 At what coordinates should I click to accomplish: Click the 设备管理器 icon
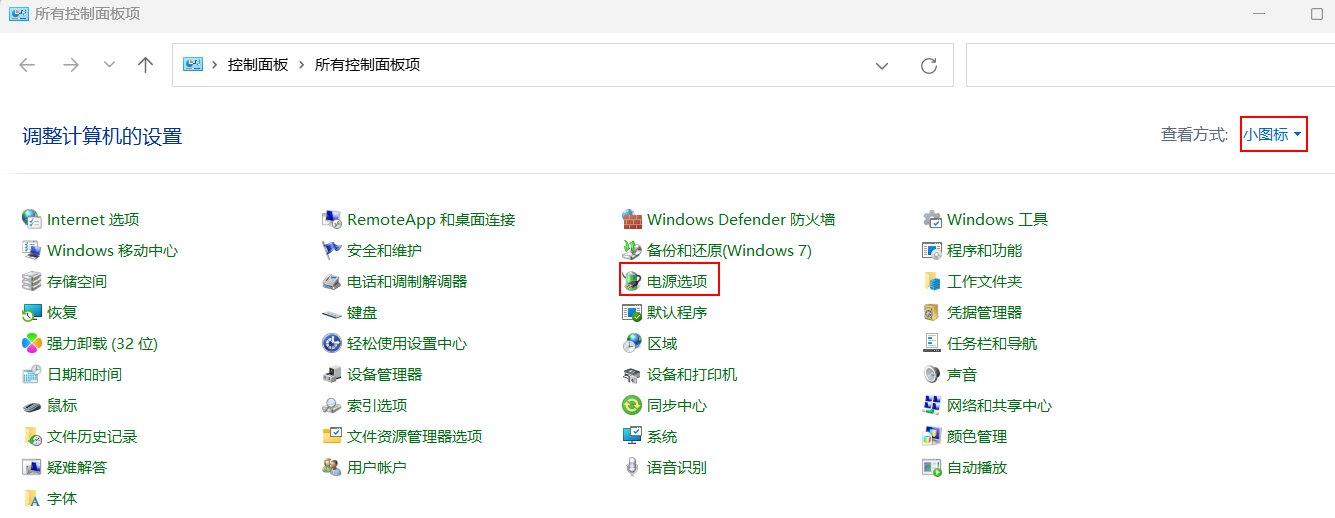coord(332,375)
